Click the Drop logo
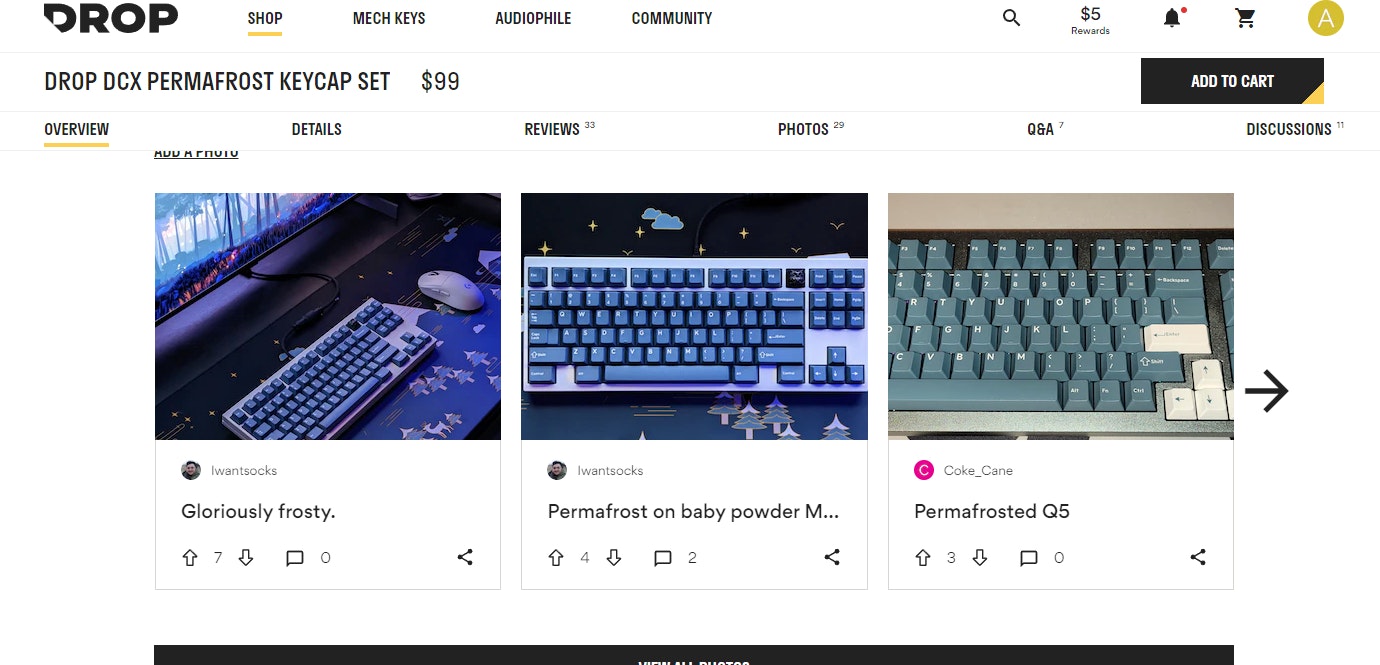 pyautogui.click(x=111, y=18)
